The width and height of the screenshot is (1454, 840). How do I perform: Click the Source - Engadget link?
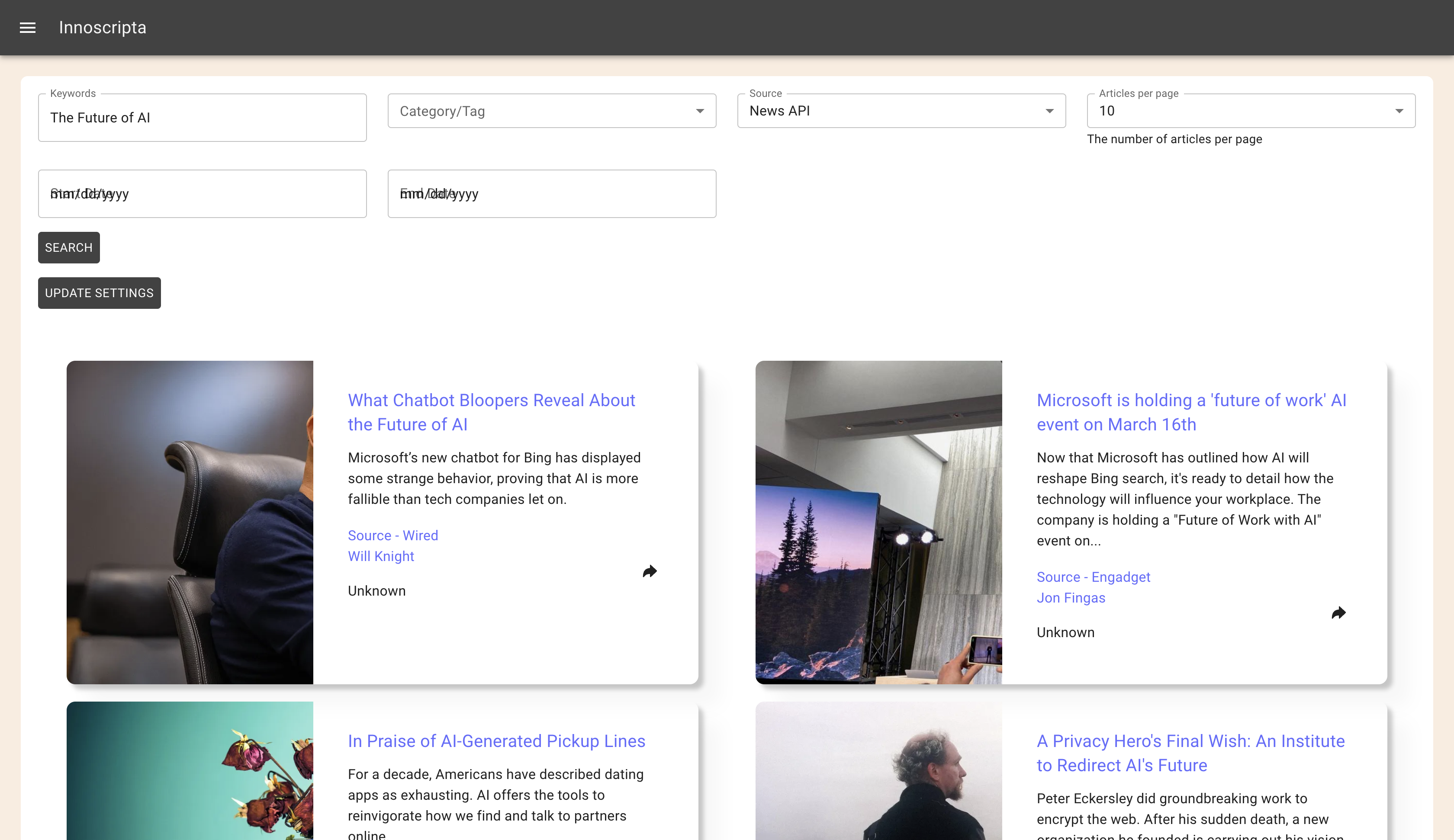pyautogui.click(x=1093, y=577)
